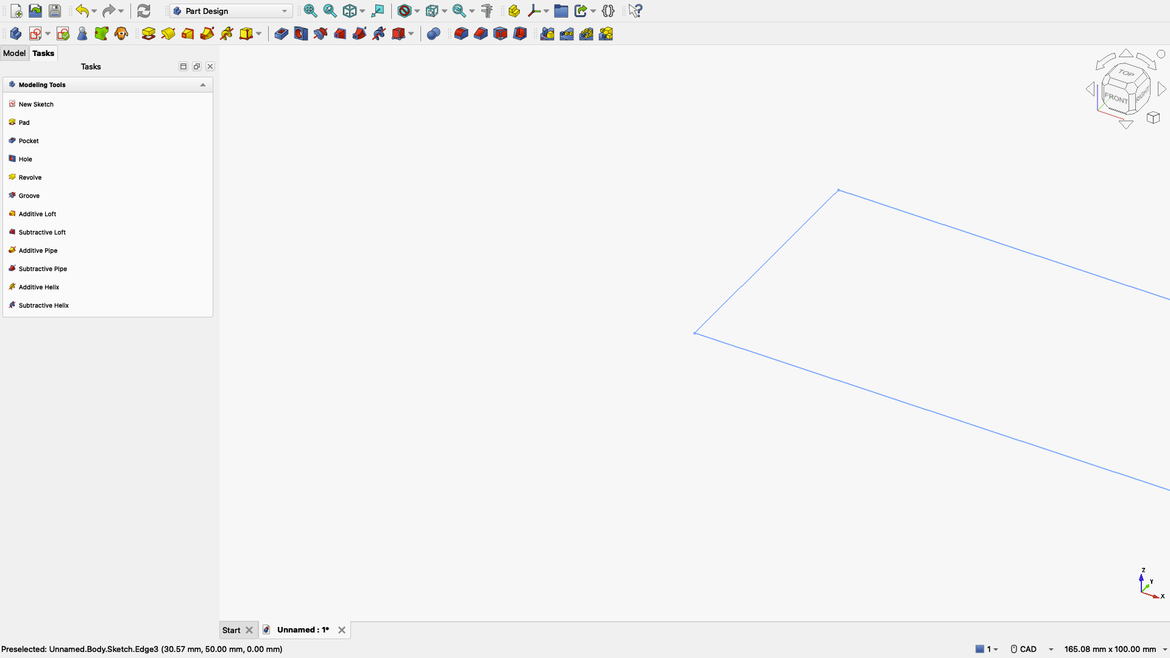Click the Fit All zoom icon
The image size is (1170, 658).
coord(310,10)
